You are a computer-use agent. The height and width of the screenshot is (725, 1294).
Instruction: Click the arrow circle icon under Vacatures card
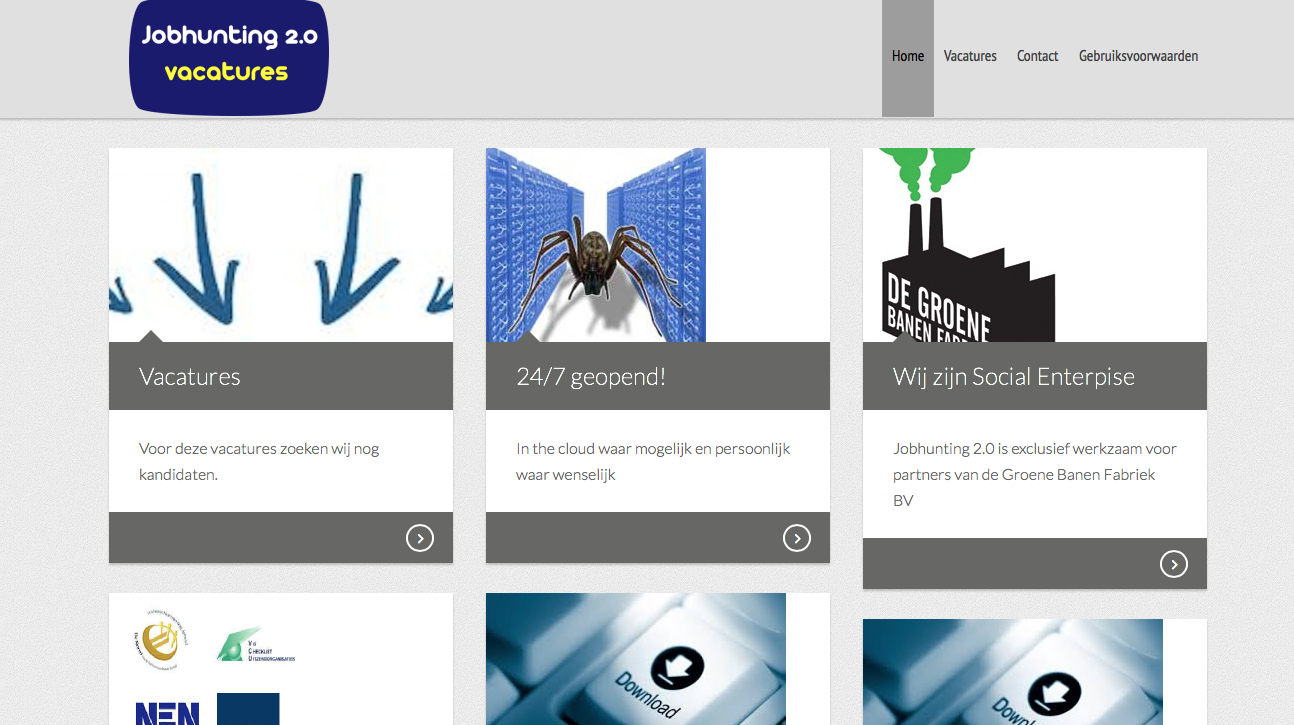[x=420, y=538]
